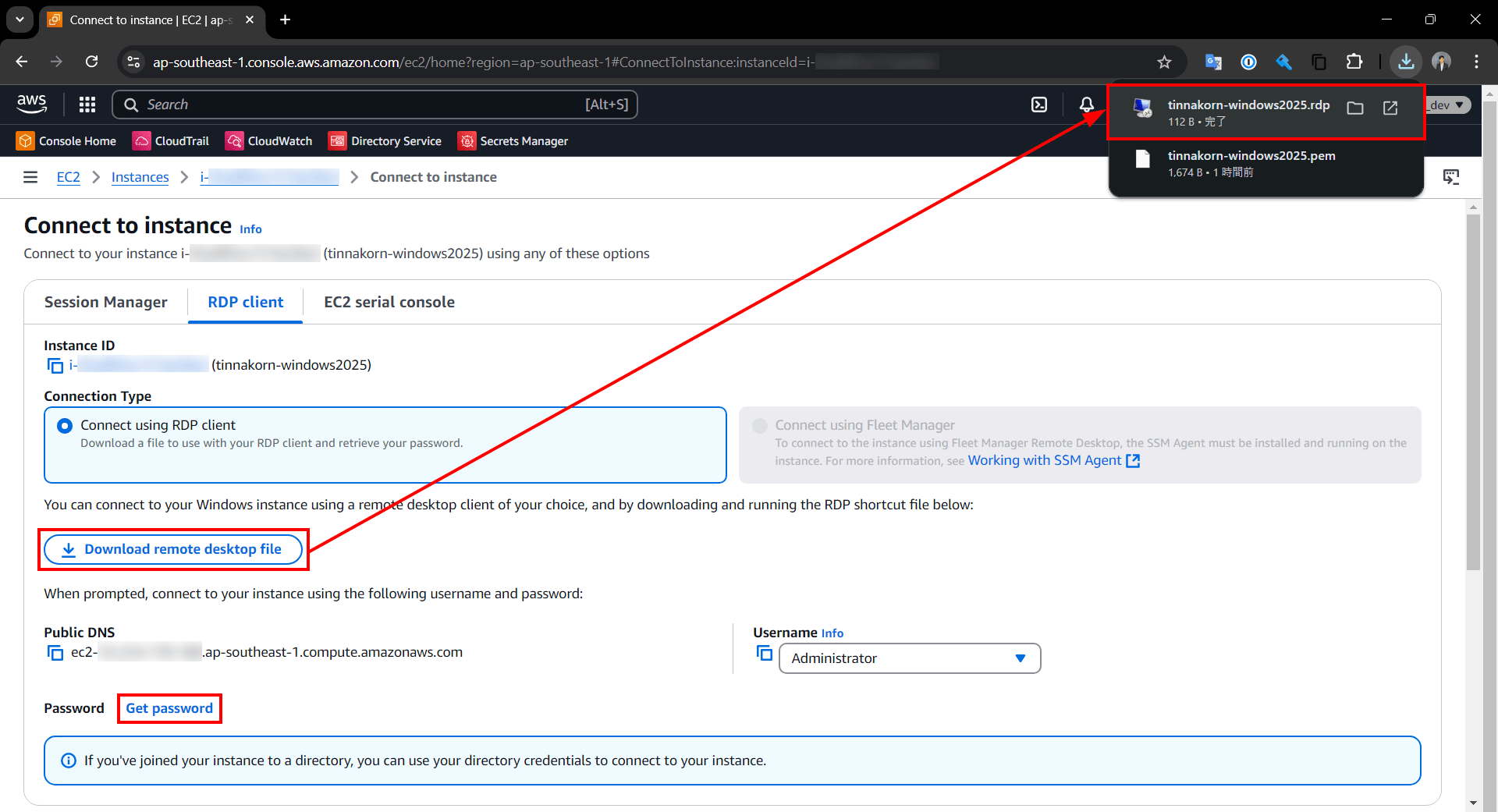Open the Username Administrator dropdown
This screenshot has height=812, width=1498.
910,658
